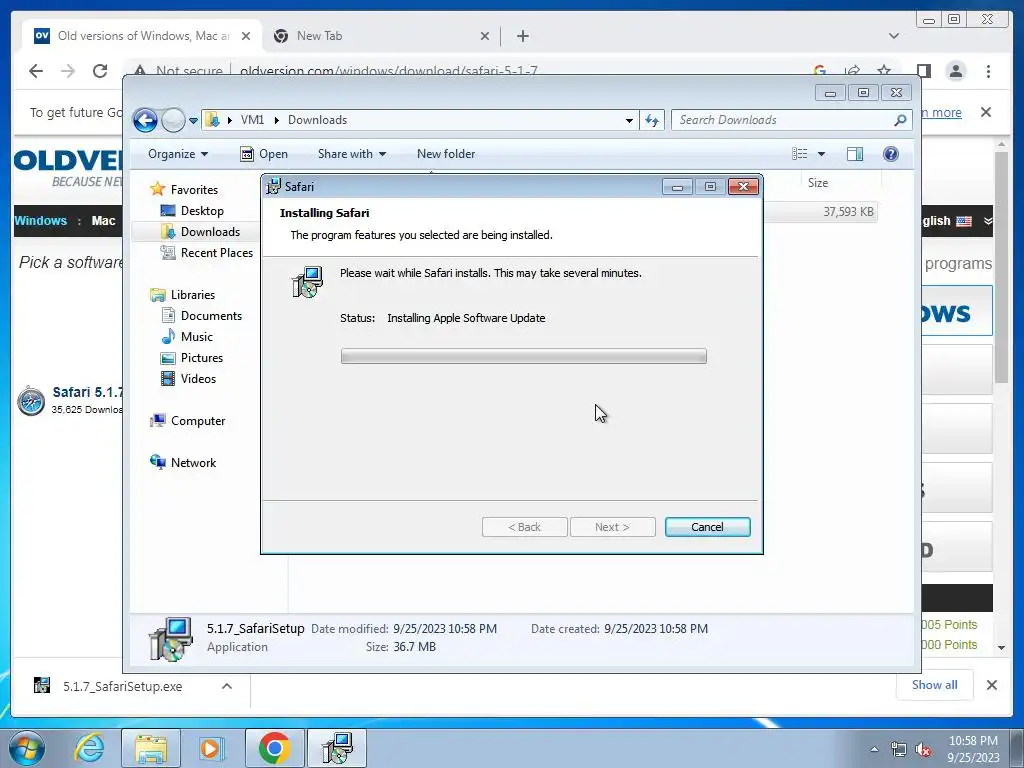Click VM1 in the address breadcrumb

(x=252, y=120)
